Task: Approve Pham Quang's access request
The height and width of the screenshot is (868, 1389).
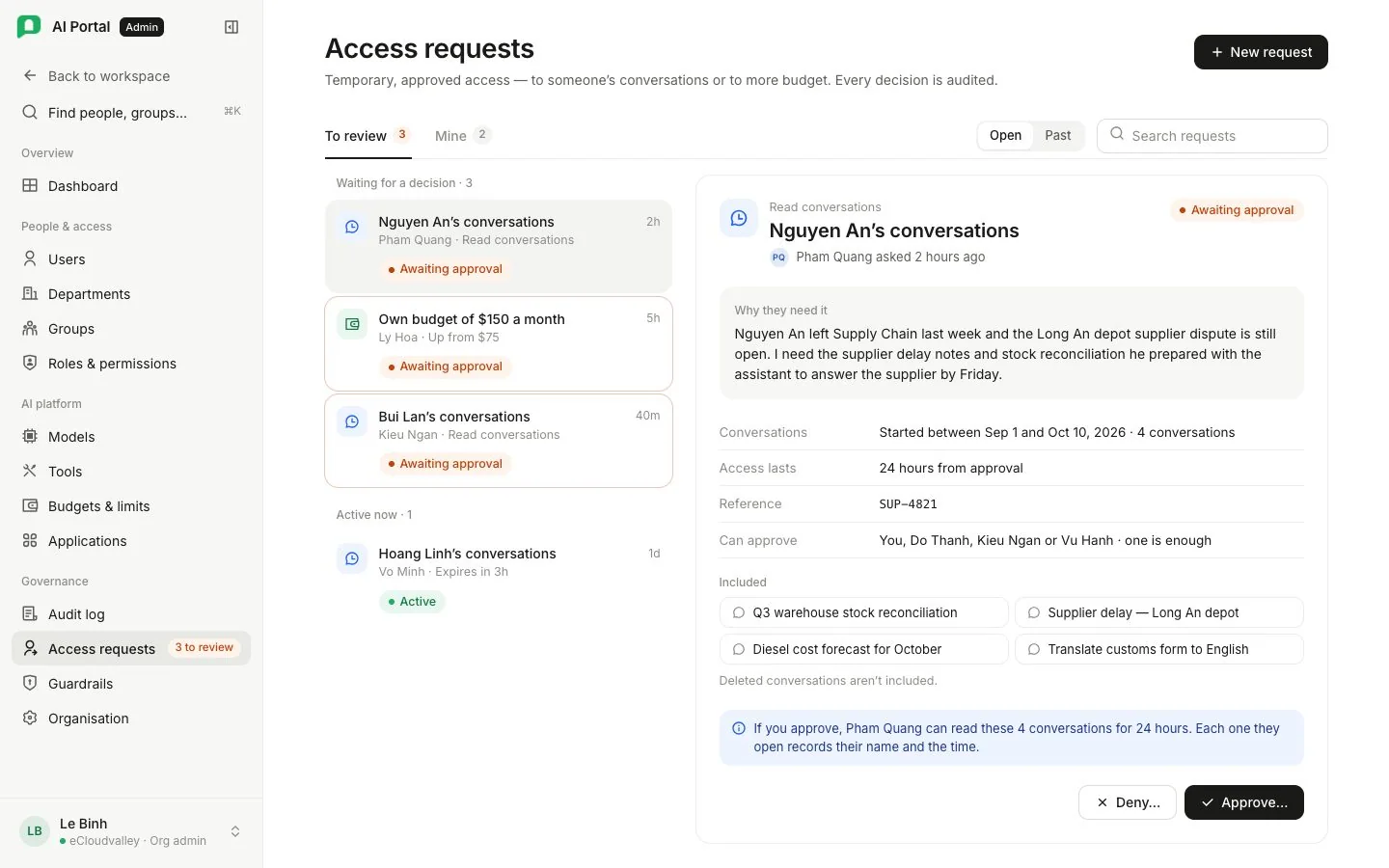Action: point(1244,802)
